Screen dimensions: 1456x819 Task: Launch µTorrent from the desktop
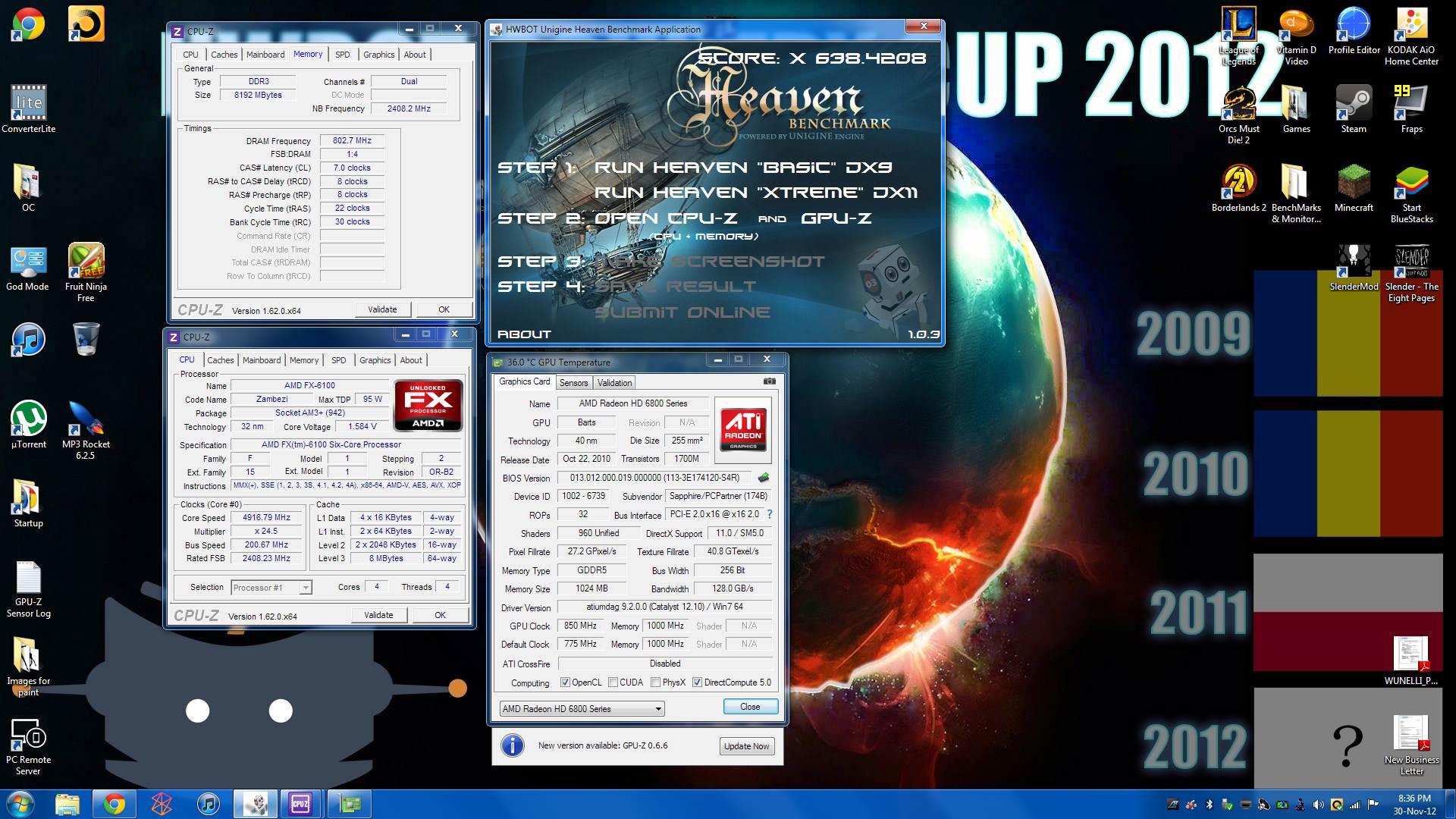[28, 425]
